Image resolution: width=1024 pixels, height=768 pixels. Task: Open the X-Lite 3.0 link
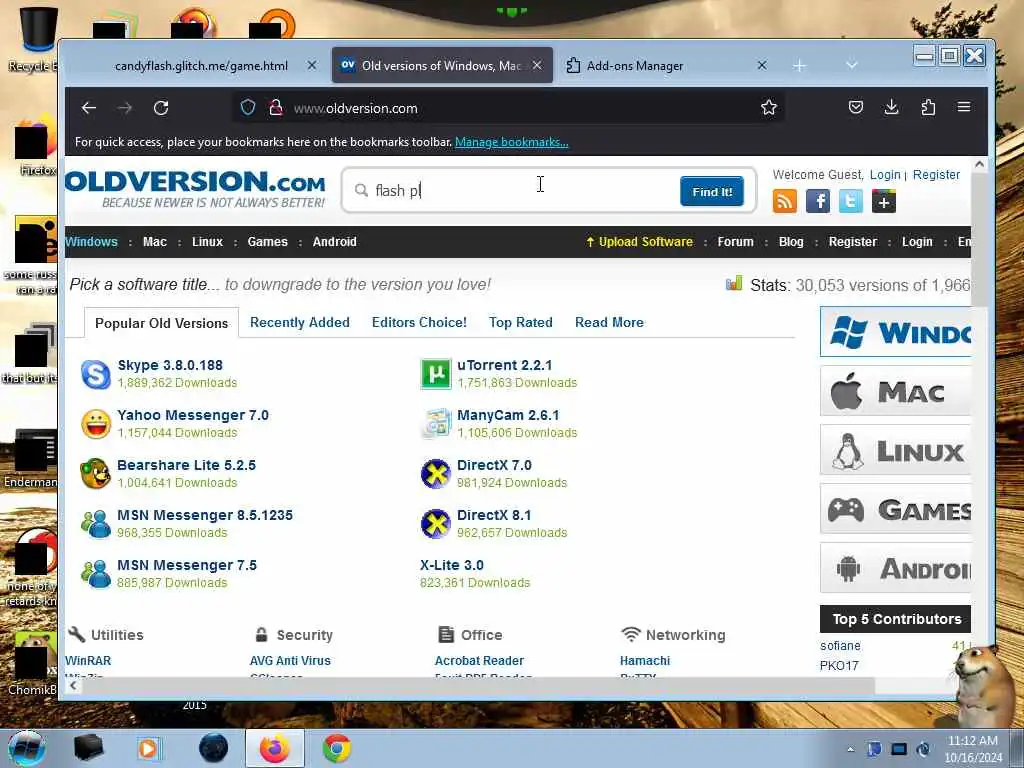coord(452,565)
